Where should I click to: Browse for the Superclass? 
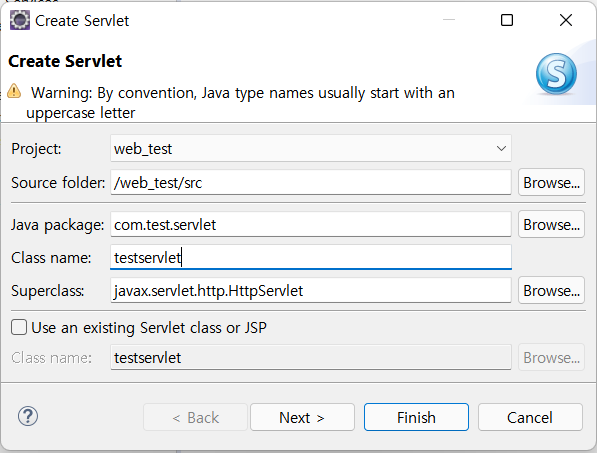pos(551,290)
